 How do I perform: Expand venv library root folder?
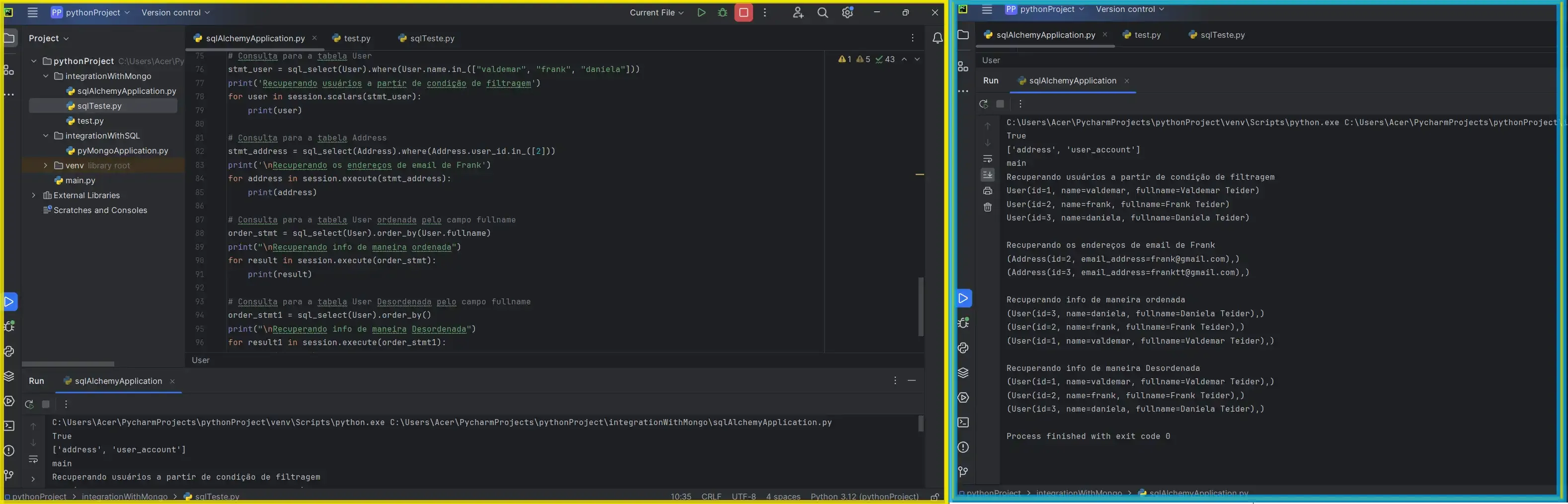click(46, 165)
